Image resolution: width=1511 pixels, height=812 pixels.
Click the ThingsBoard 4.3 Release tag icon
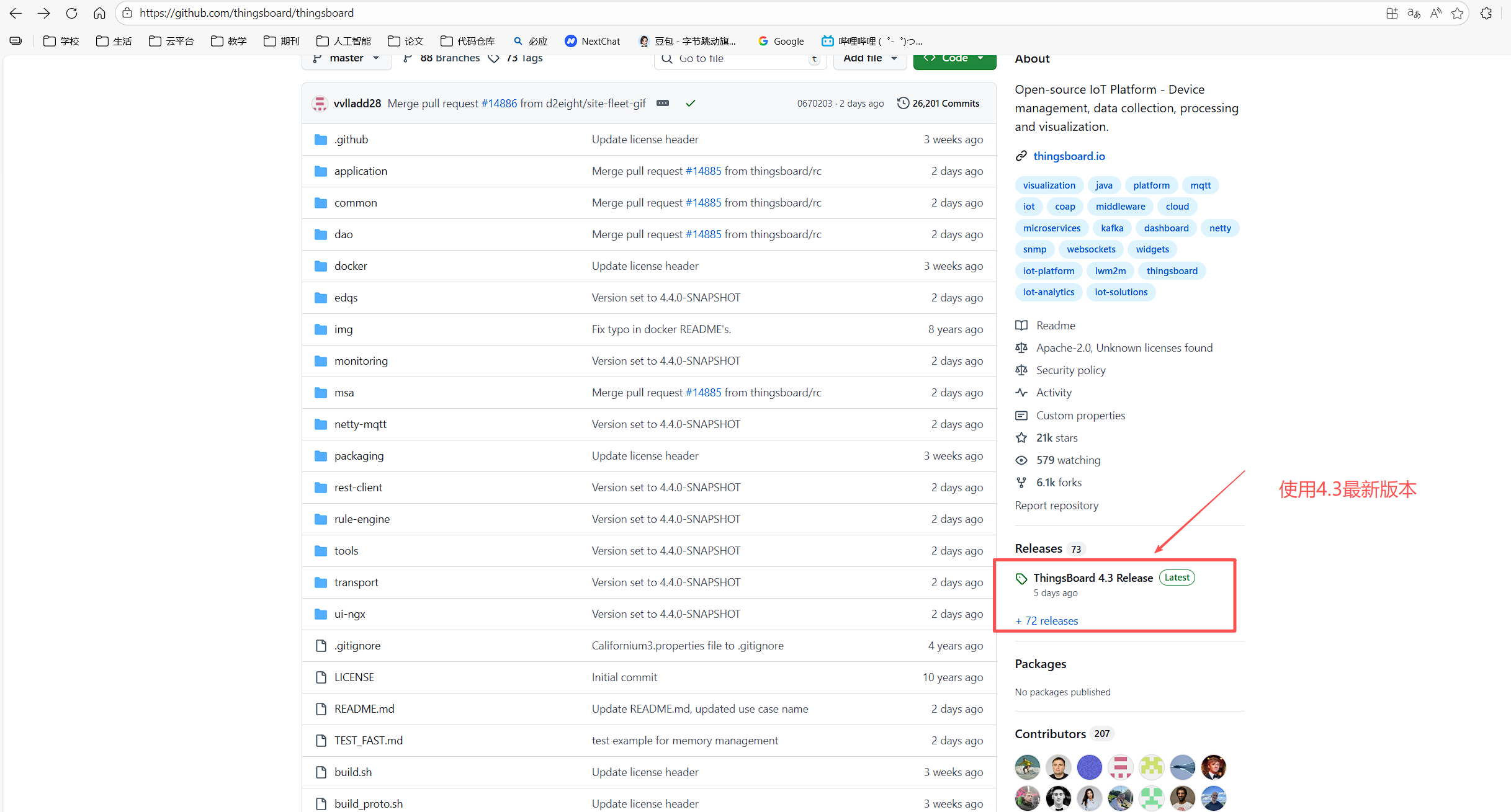[x=1021, y=579]
